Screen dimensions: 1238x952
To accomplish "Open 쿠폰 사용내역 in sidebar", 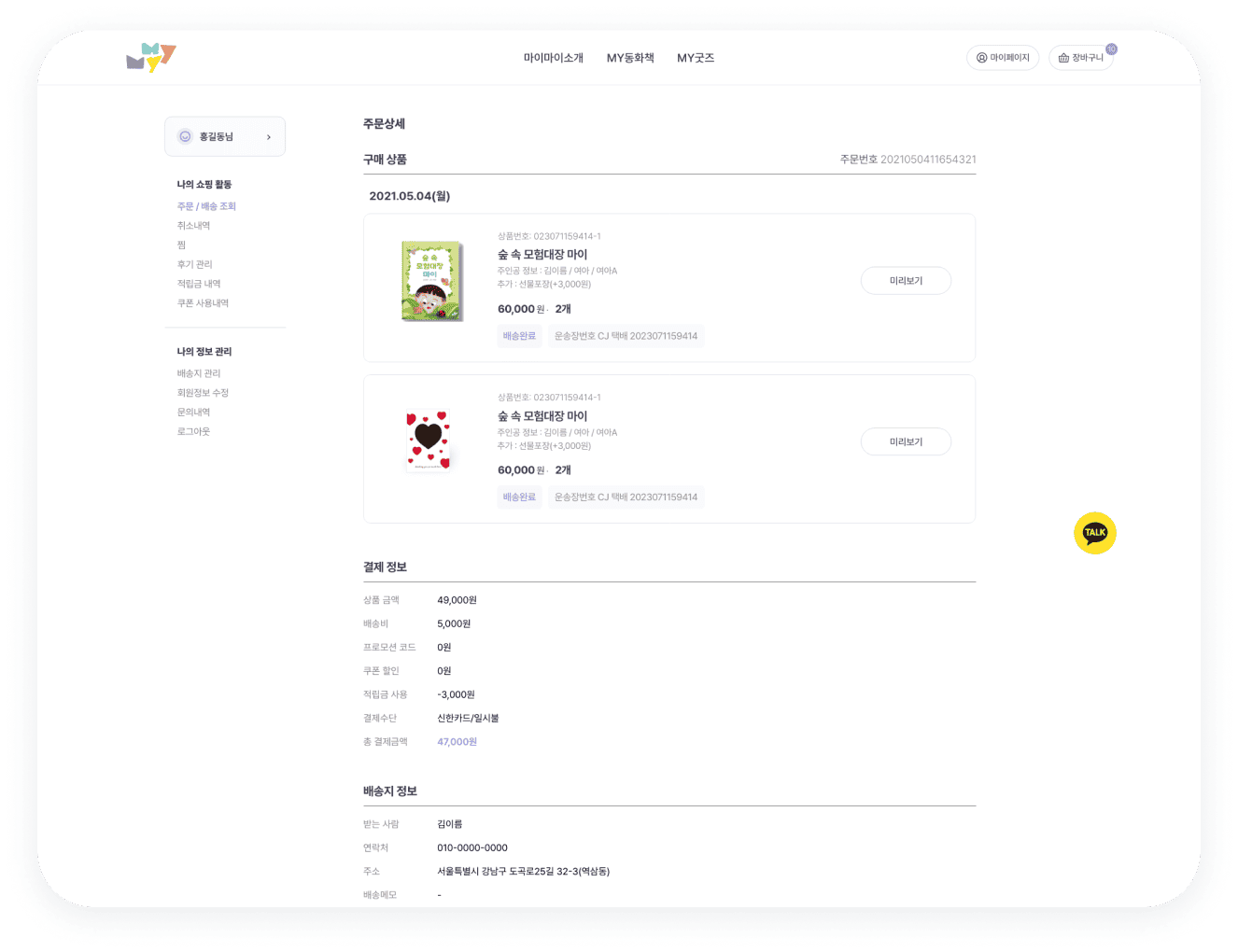I will pos(203,303).
